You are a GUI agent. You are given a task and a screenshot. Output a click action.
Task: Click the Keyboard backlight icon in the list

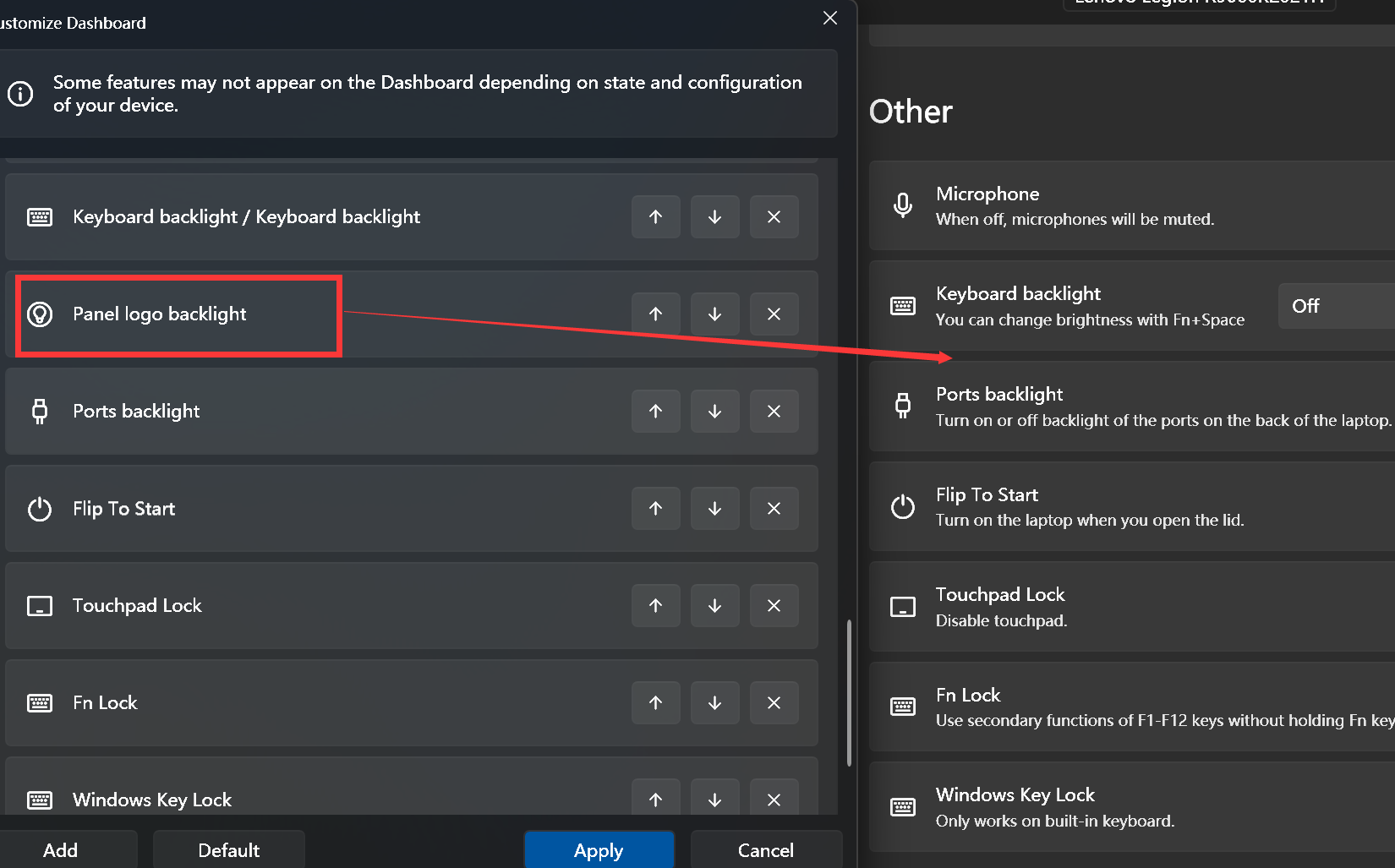click(39, 216)
